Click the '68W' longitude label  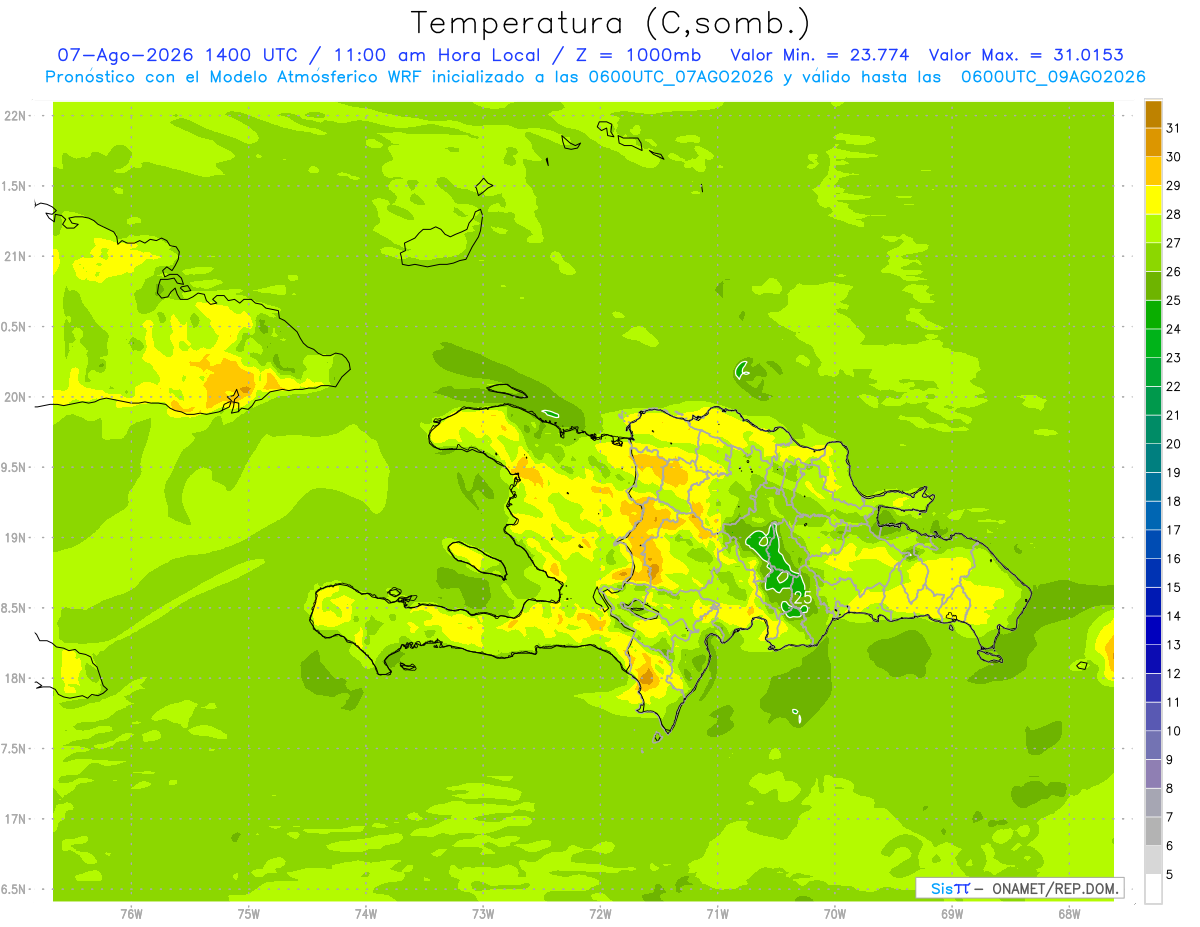pos(1069,913)
